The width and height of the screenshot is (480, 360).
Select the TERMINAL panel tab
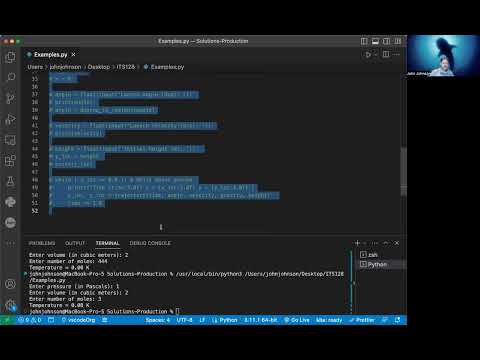coord(107,243)
